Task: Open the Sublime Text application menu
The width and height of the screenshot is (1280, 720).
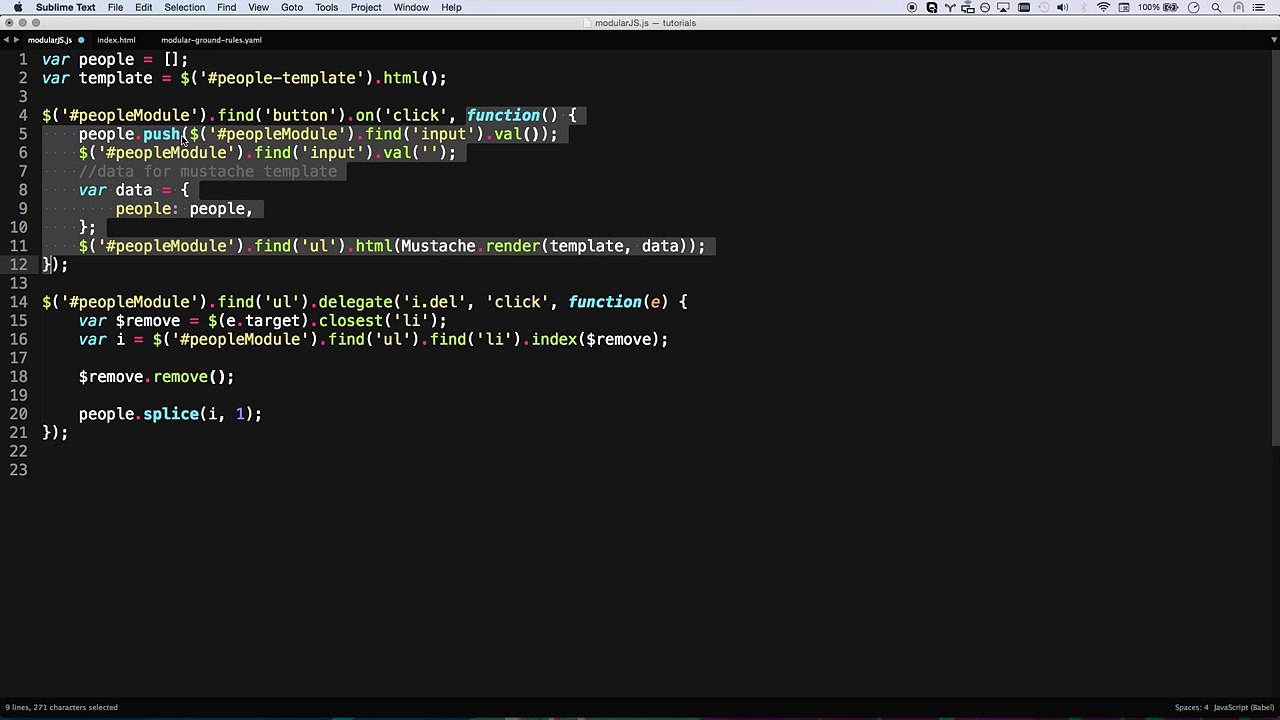Action: click(66, 7)
